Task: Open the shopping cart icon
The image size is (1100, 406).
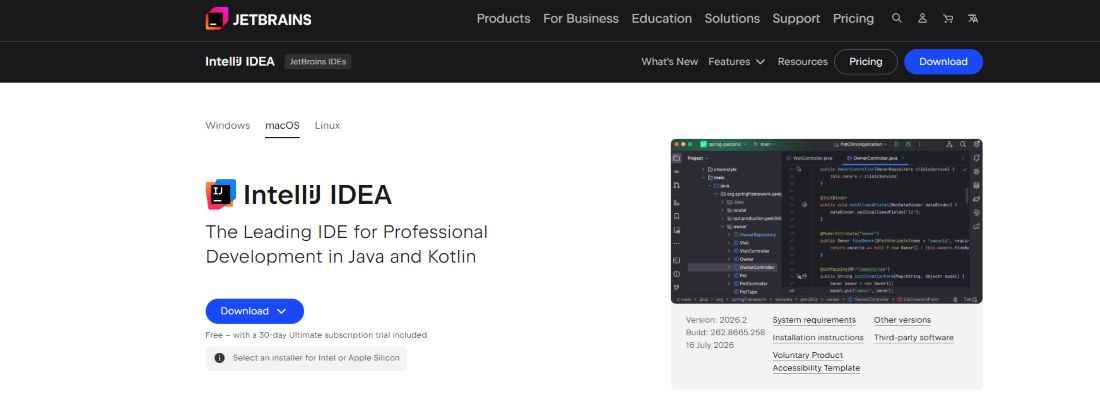Action: tap(948, 19)
